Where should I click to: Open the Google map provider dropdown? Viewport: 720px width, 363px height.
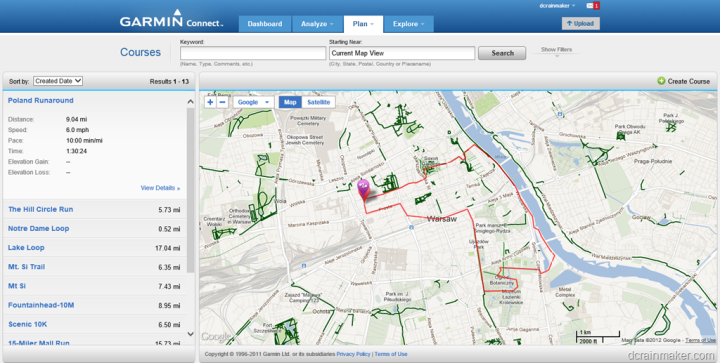pyautogui.click(x=253, y=102)
